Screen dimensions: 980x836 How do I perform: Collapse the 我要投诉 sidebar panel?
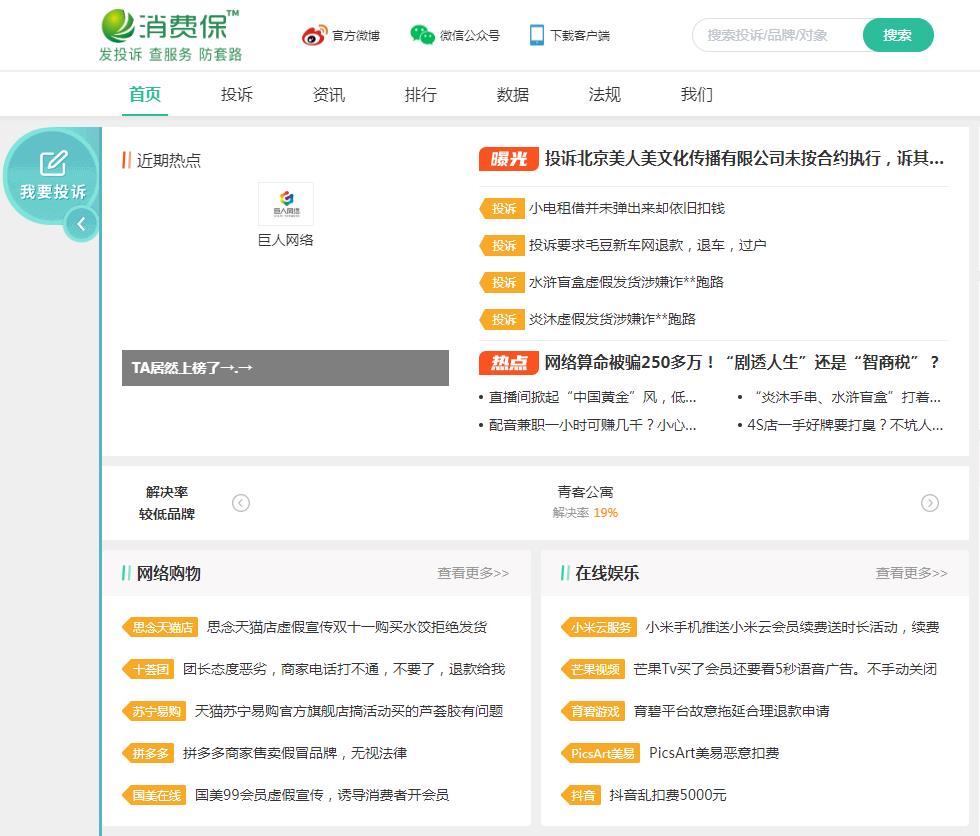[79, 225]
